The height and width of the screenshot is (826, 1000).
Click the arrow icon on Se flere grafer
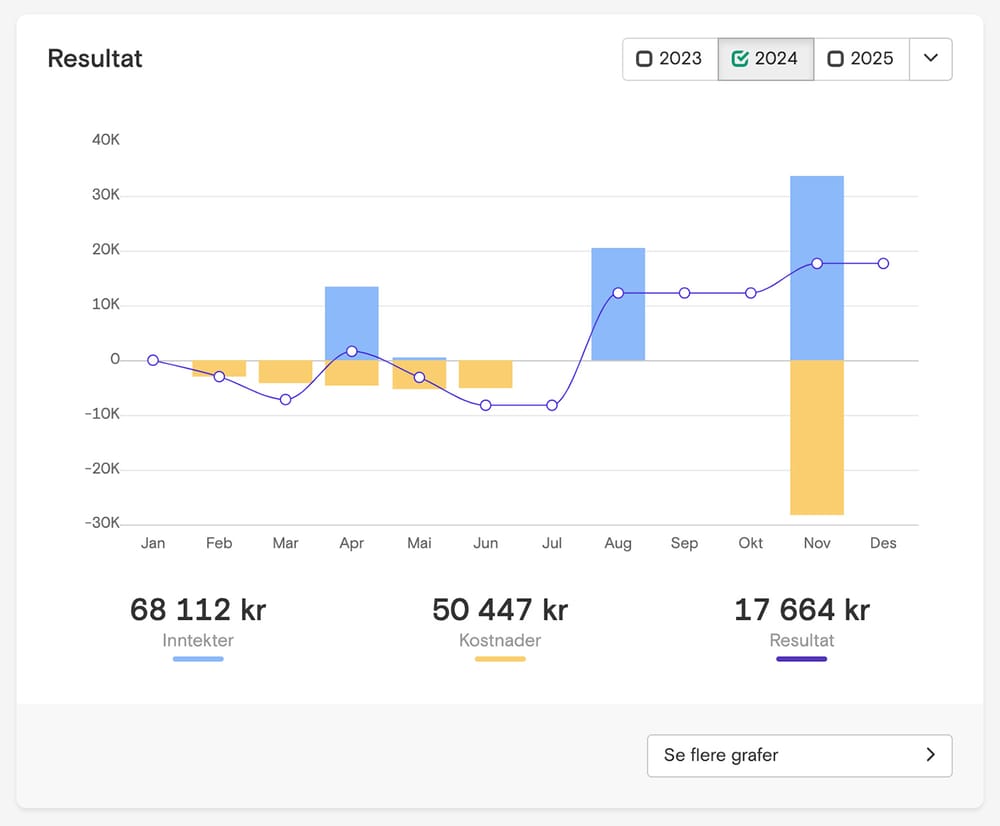[930, 755]
